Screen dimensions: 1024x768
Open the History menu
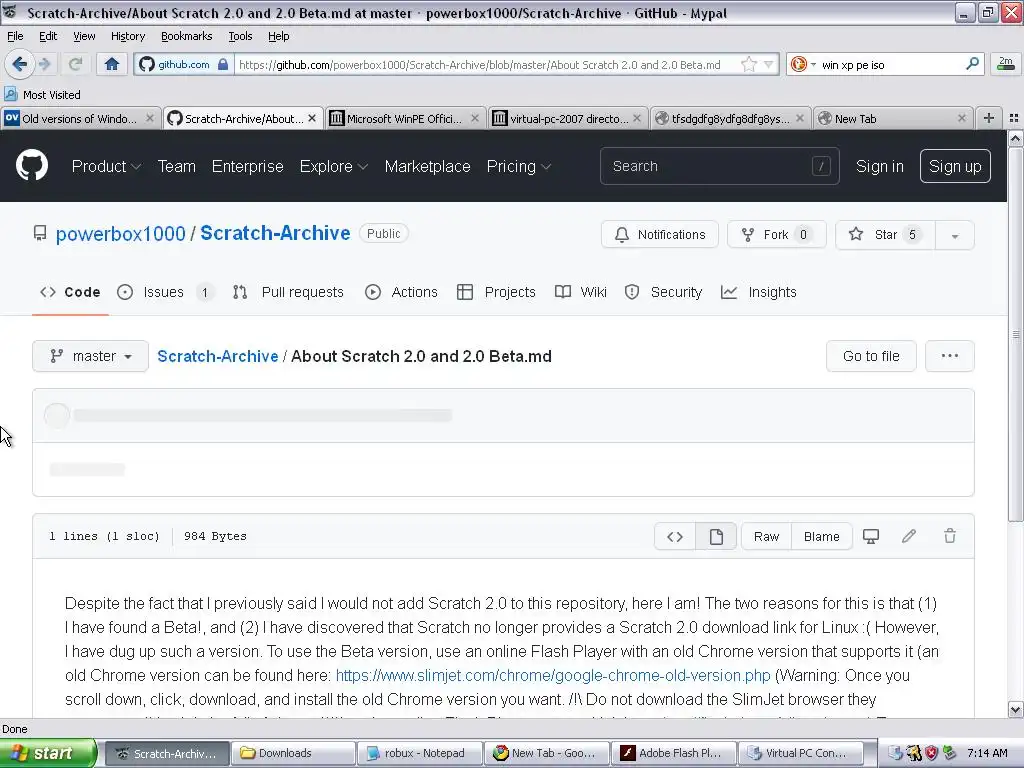(x=127, y=36)
